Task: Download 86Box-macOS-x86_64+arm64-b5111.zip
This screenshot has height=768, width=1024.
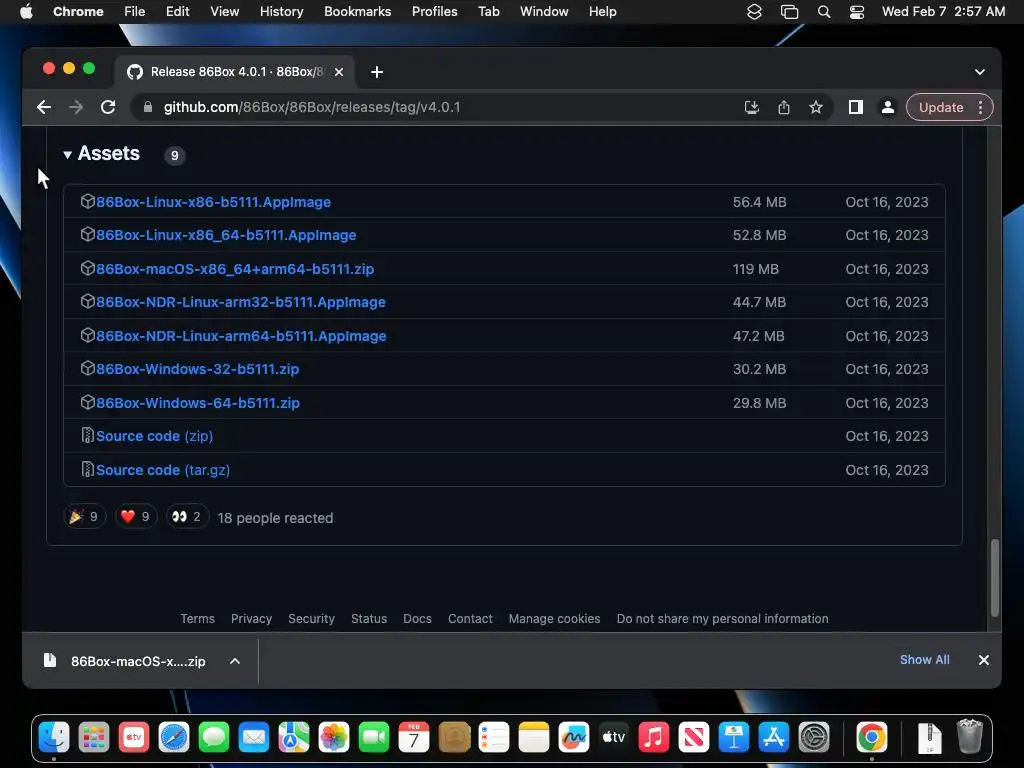Action: click(x=235, y=268)
